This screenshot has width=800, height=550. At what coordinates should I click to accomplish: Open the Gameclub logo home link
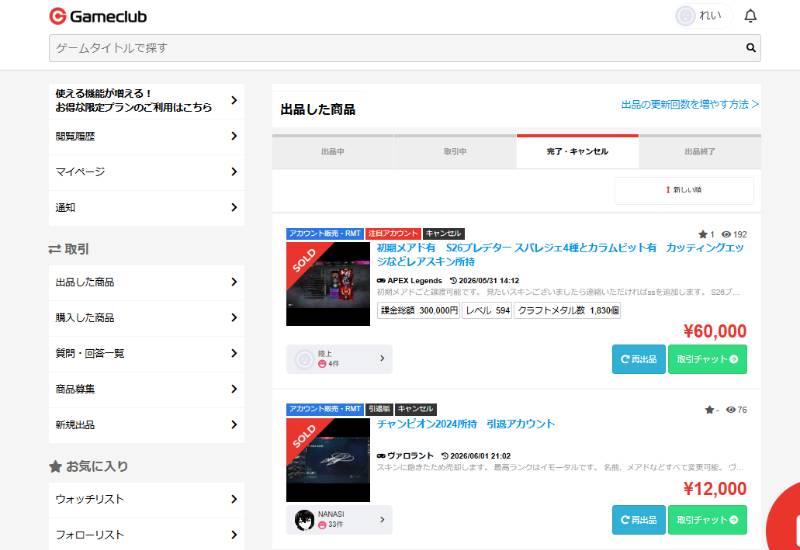(98, 16)
